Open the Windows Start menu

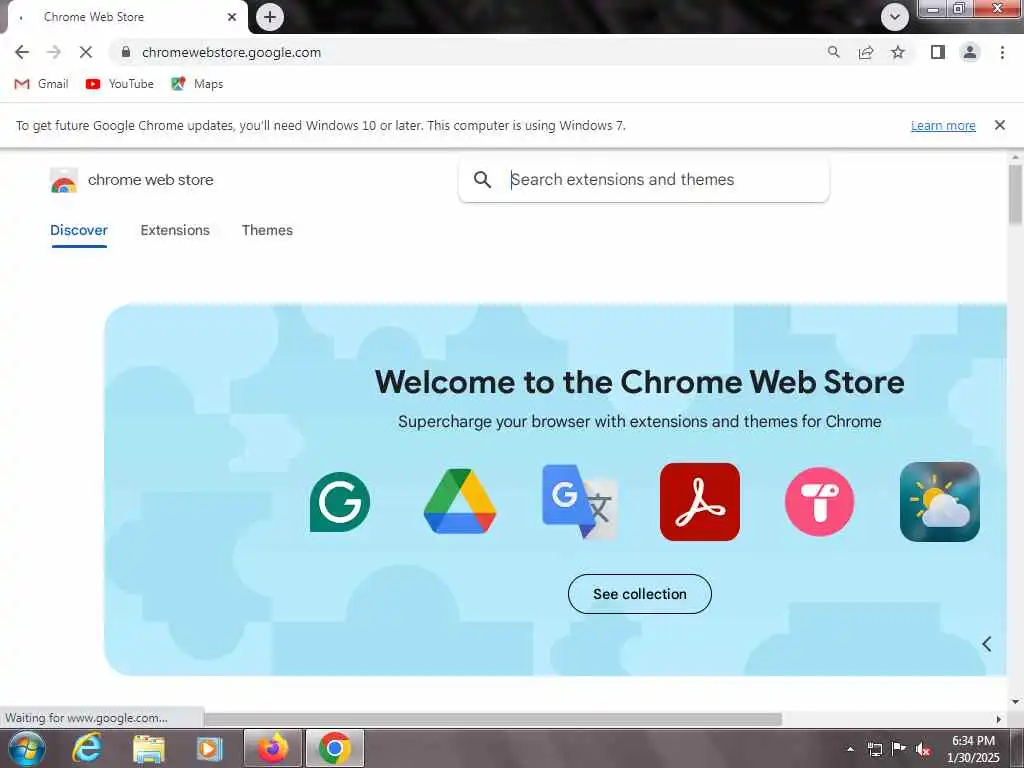(26, 748)
